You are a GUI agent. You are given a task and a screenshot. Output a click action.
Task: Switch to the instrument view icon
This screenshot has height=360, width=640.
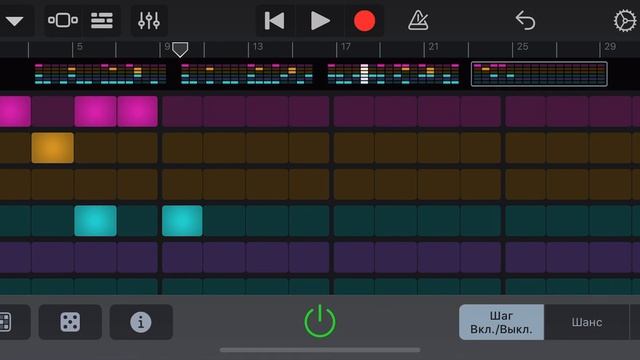click(x=62, y=20)
